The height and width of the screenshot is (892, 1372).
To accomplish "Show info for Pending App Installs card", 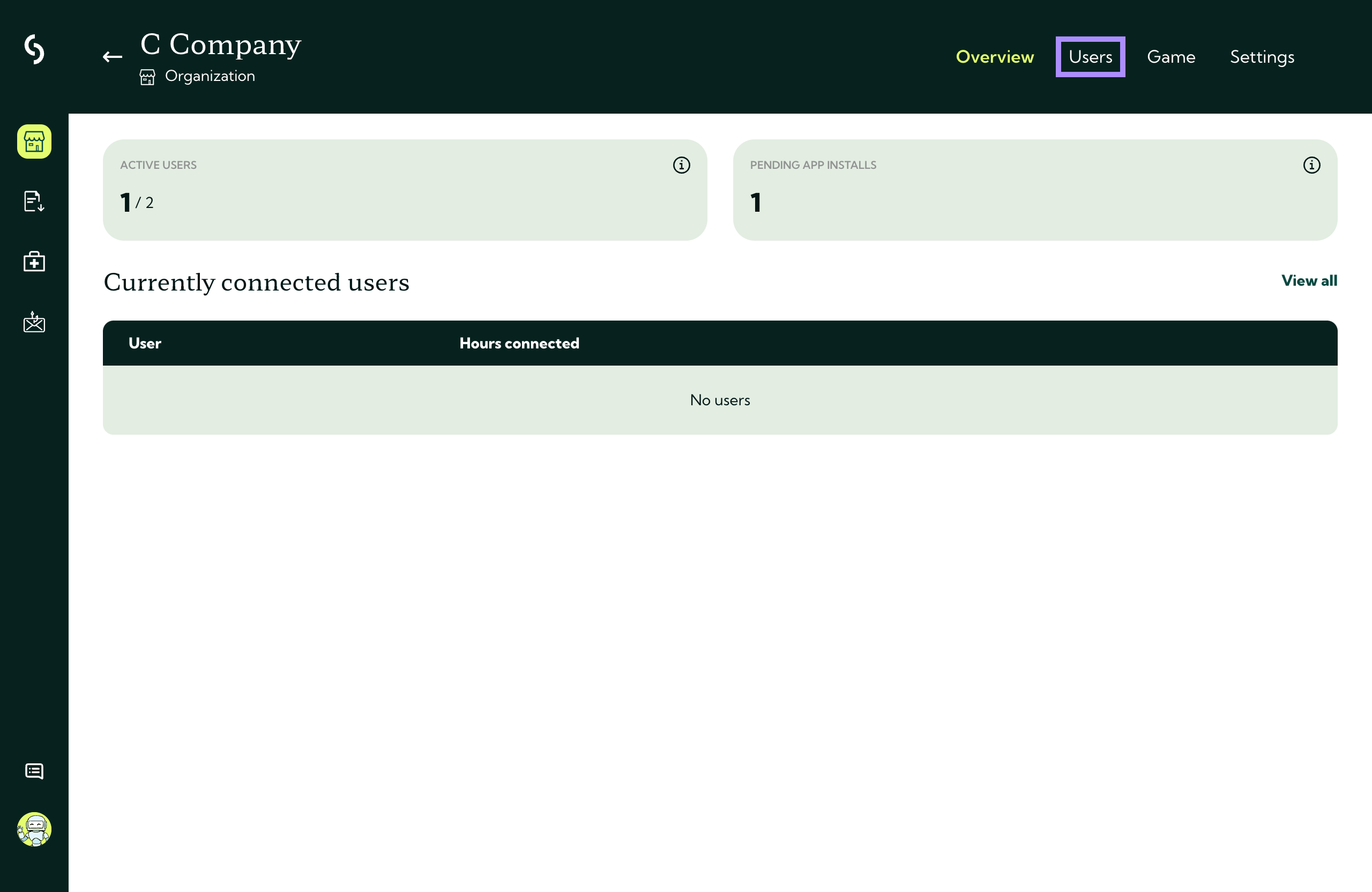I will click(1311, 165).
